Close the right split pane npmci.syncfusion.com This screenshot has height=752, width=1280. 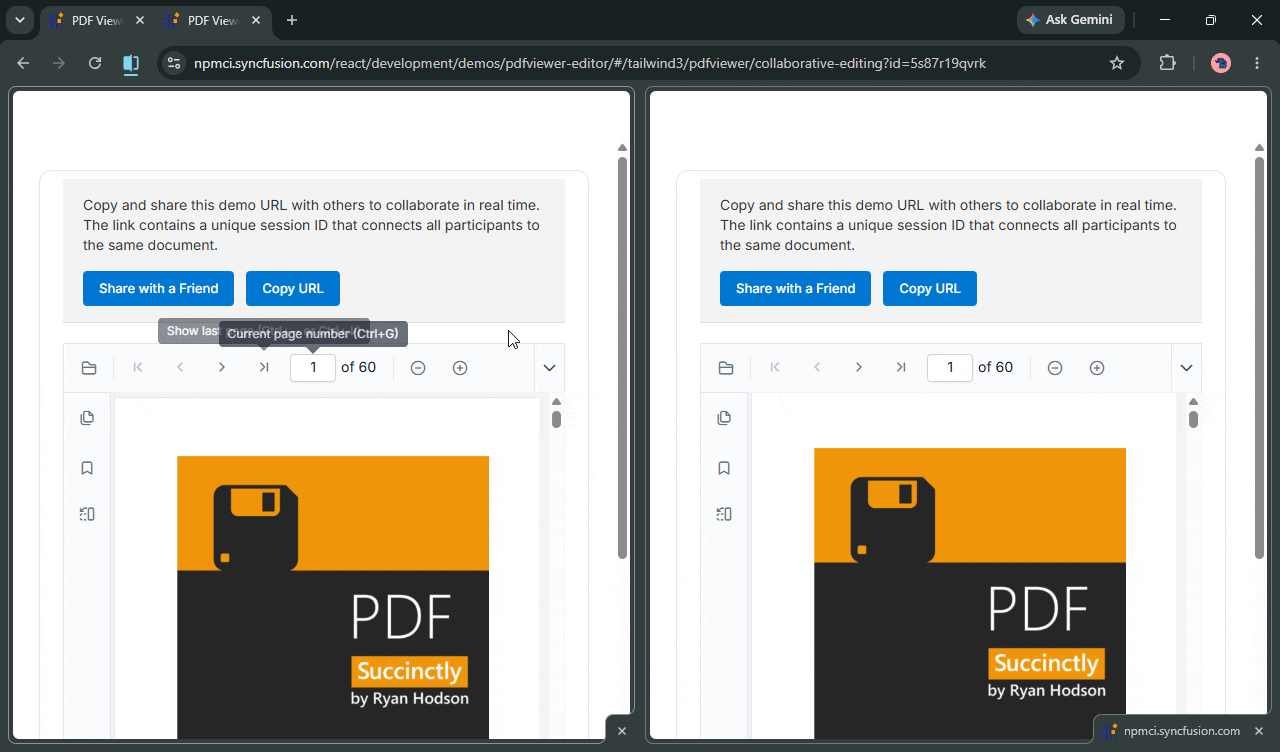click(1260, 731)
